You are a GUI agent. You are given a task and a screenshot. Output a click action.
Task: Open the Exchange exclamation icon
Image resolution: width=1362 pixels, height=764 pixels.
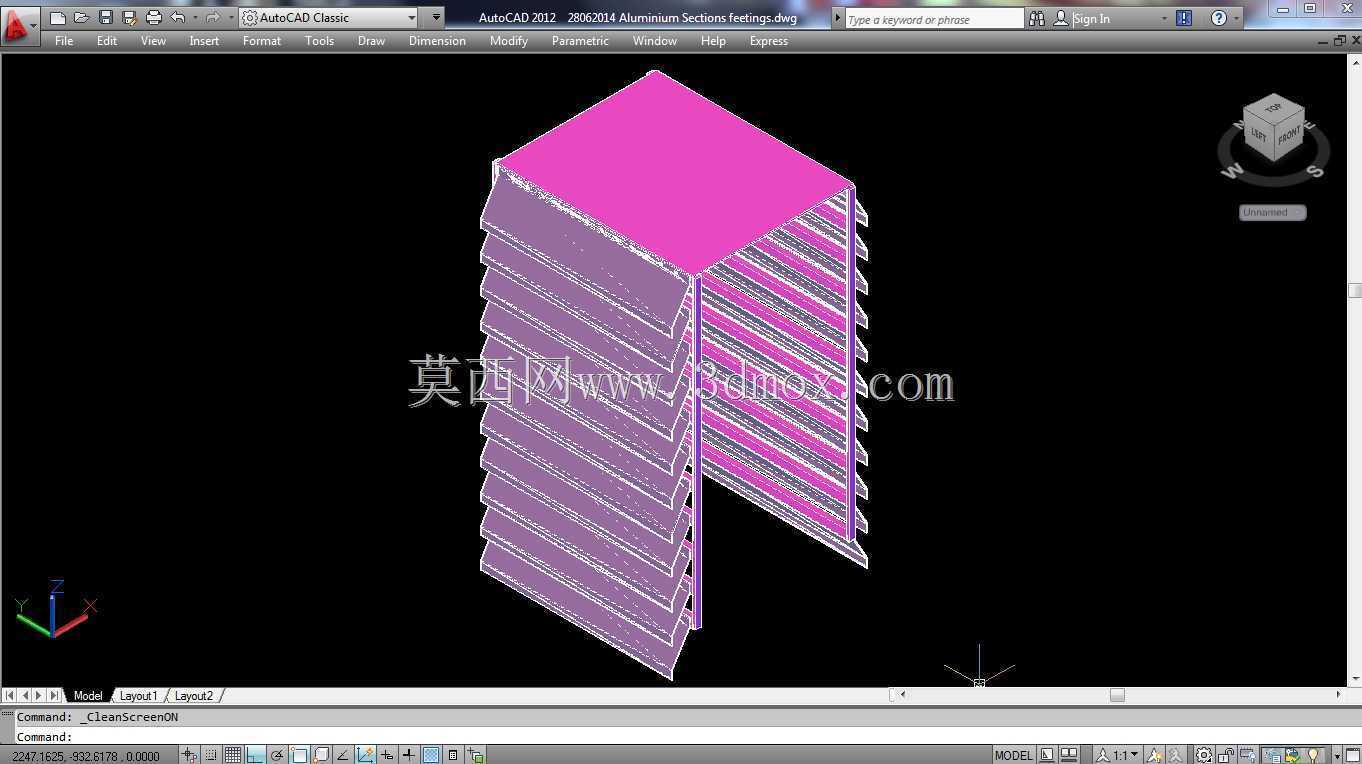(x=1184, y=18)
